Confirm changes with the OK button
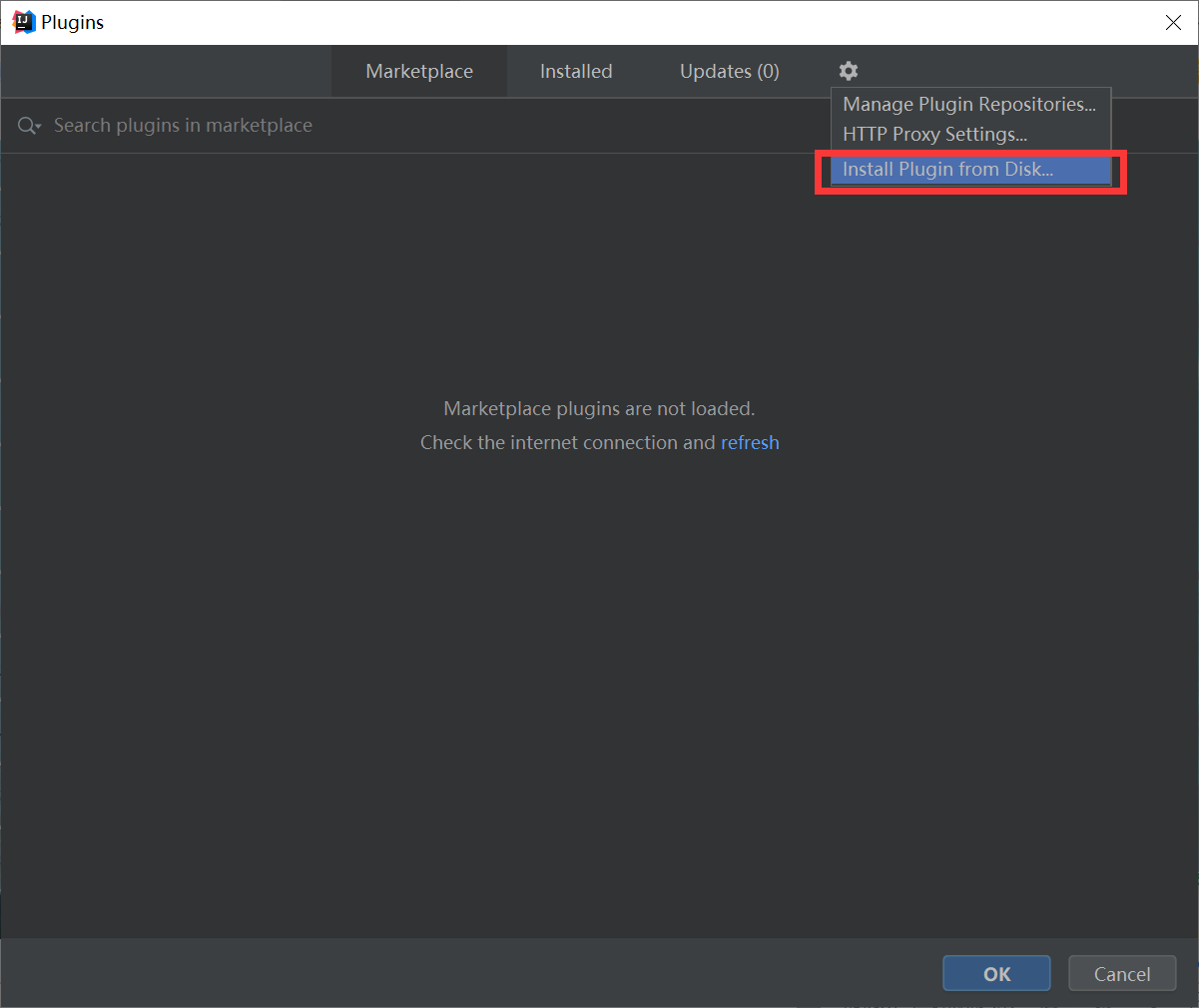 click(x=995, y=973)
